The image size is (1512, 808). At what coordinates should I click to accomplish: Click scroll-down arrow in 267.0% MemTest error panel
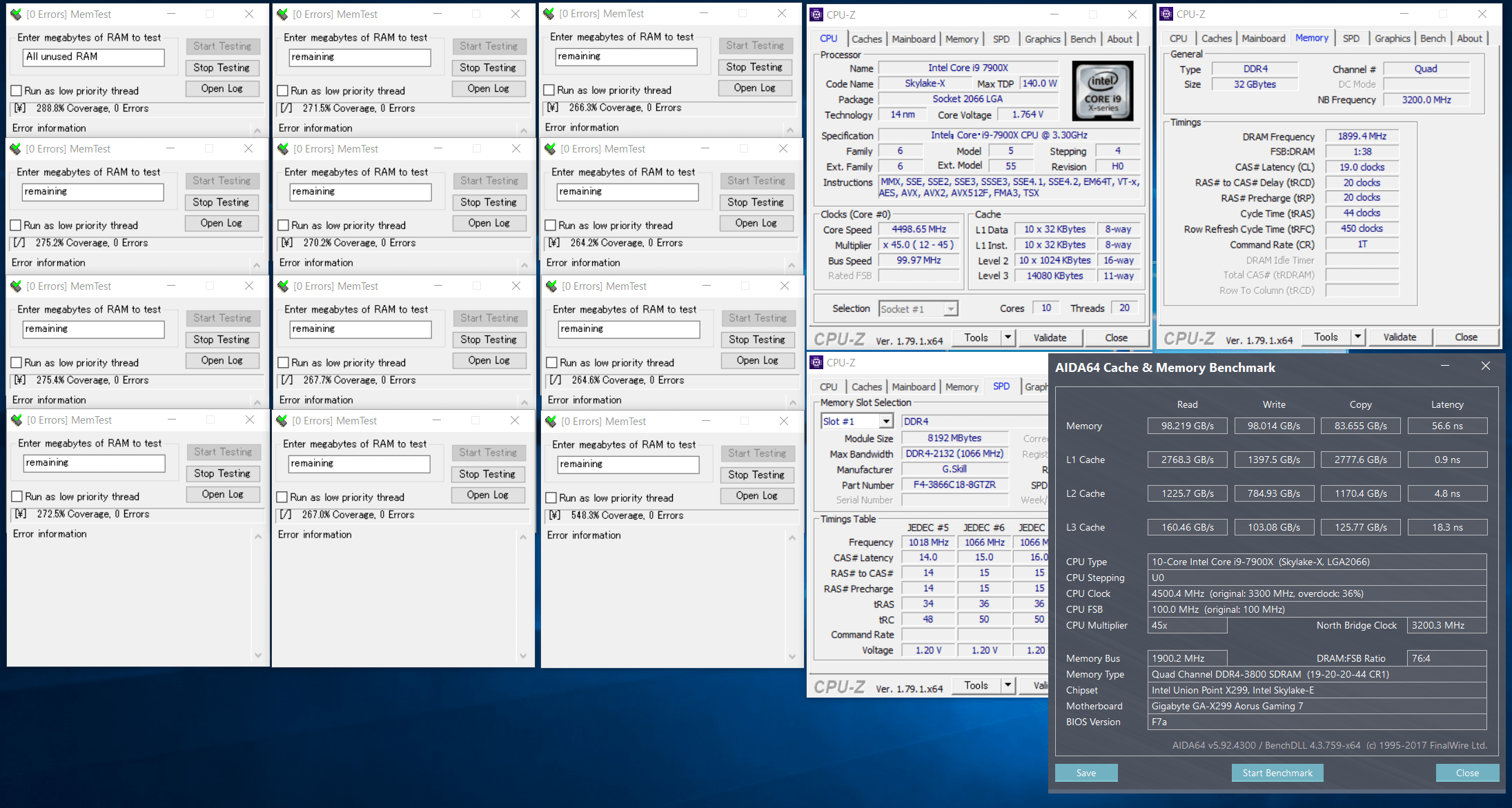click(x=523, y=656)
